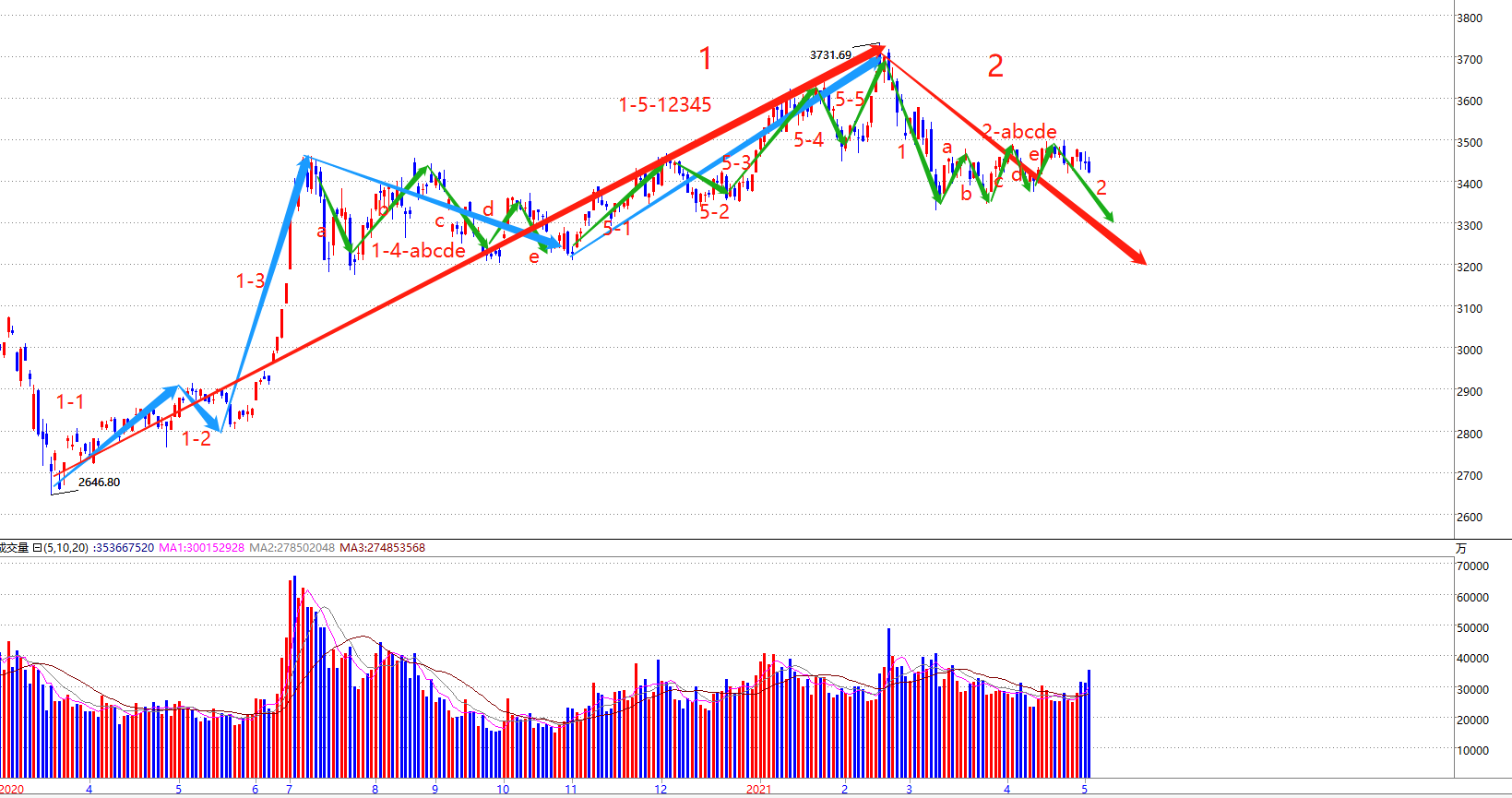Click the 3200 price axis label
Image resolution: width=1512 pixels, height=798 pixels.
pyautogui.click(x=1470, y=268)
